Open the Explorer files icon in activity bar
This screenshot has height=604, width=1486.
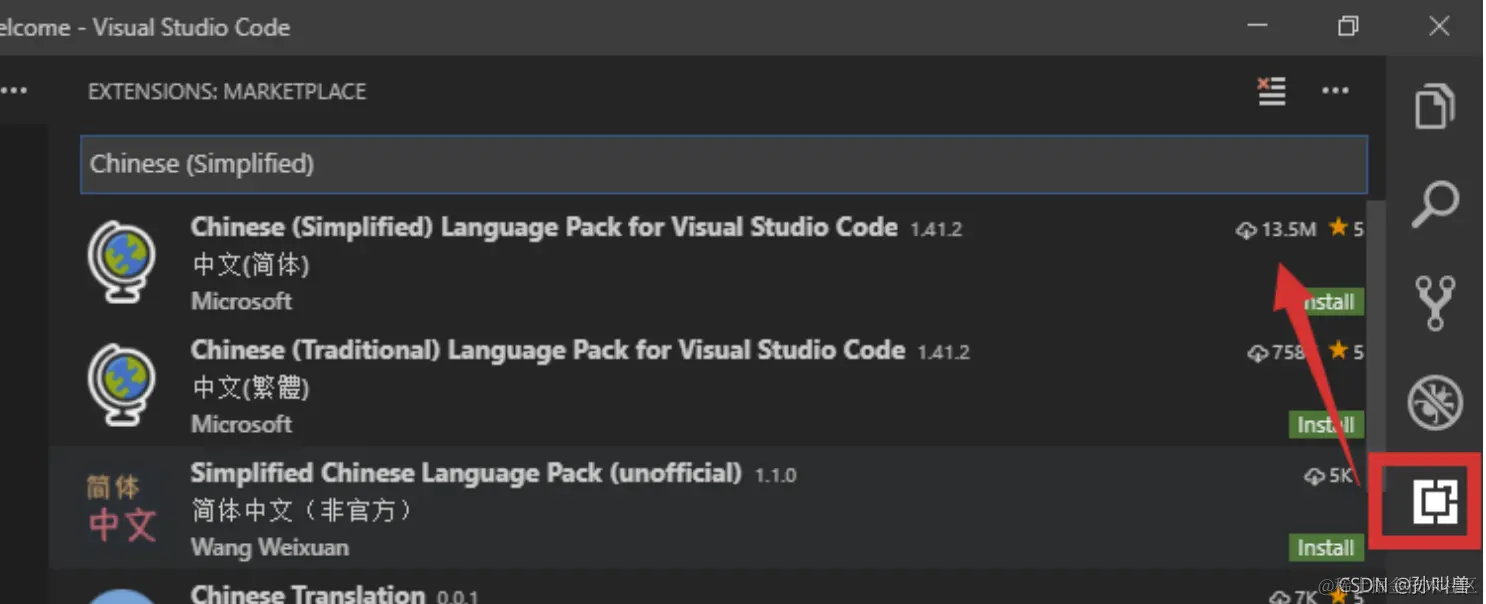(x=1435, y=105)
